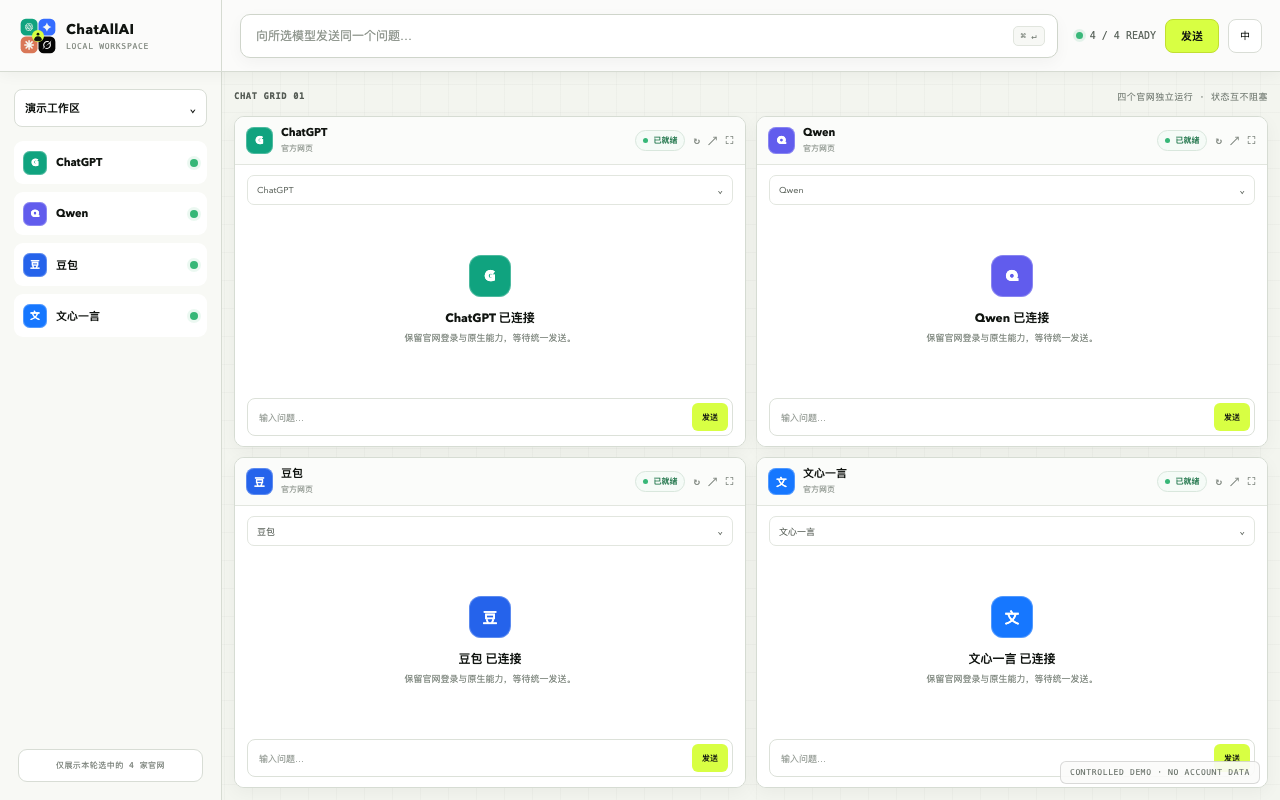Image resolution: width=1280 pixels, height=800 pixels.
Task: Refresh the 豆包 panel
Action: [697, 482]
